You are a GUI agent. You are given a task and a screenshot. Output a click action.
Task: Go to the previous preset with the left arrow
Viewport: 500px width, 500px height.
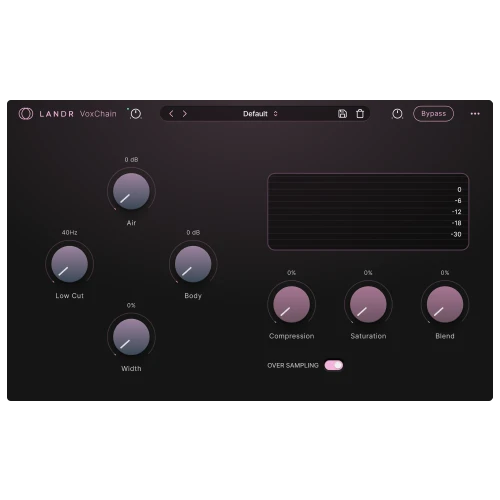click(x=171, y=114)
